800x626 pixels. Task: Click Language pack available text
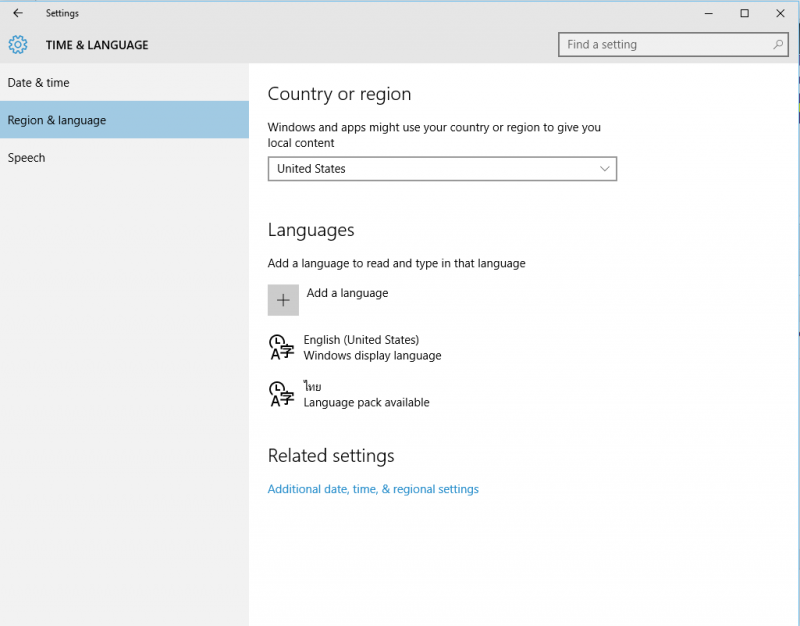tap(366, 403)
